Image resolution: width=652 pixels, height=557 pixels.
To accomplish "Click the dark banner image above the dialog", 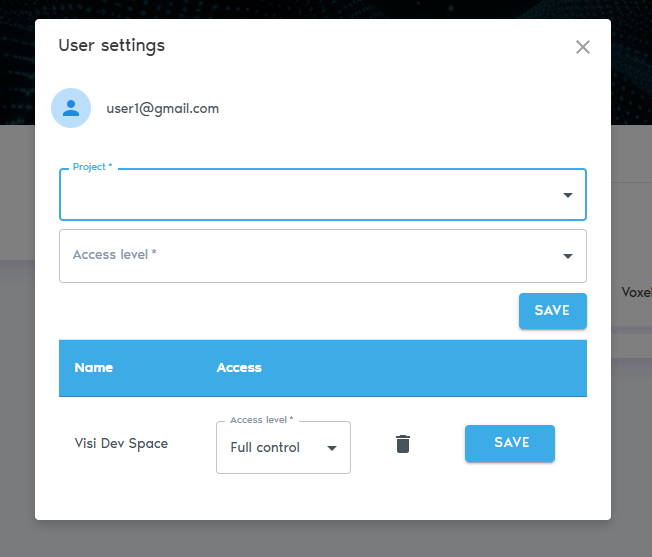I will click(326, 9).
